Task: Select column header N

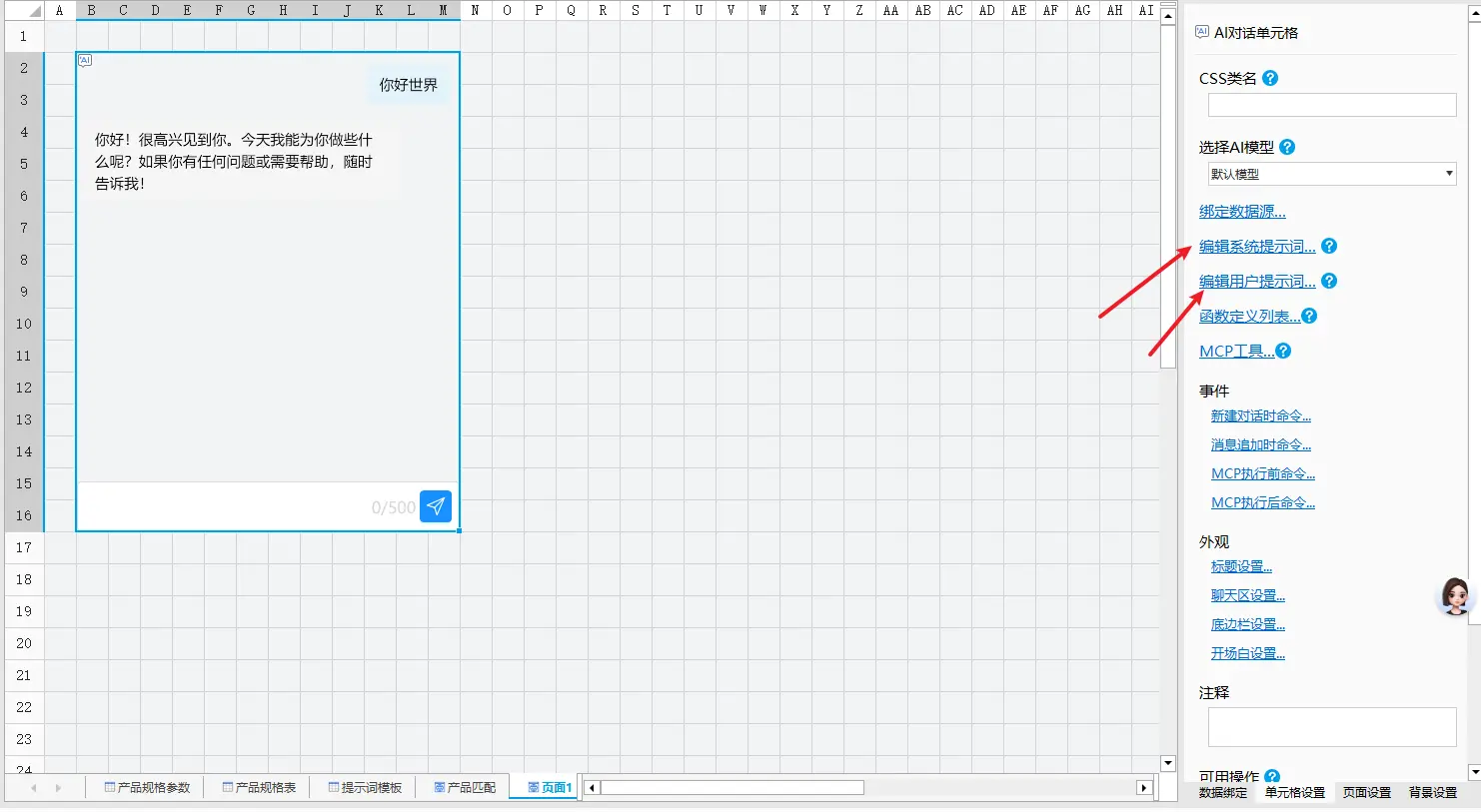Action: (x=475, y=11)
